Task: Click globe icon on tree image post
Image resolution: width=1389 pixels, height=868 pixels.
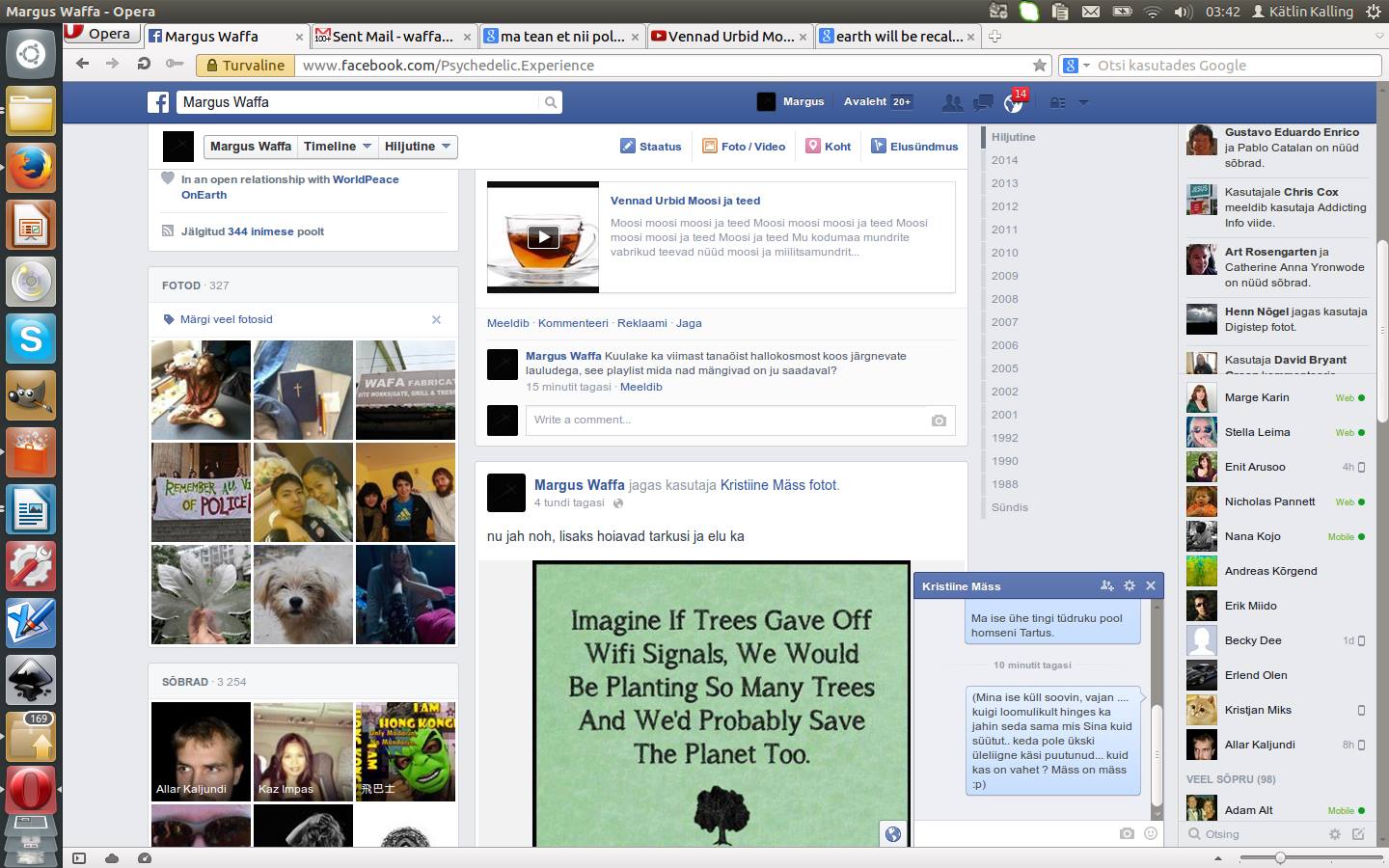Action: point(893,834)
